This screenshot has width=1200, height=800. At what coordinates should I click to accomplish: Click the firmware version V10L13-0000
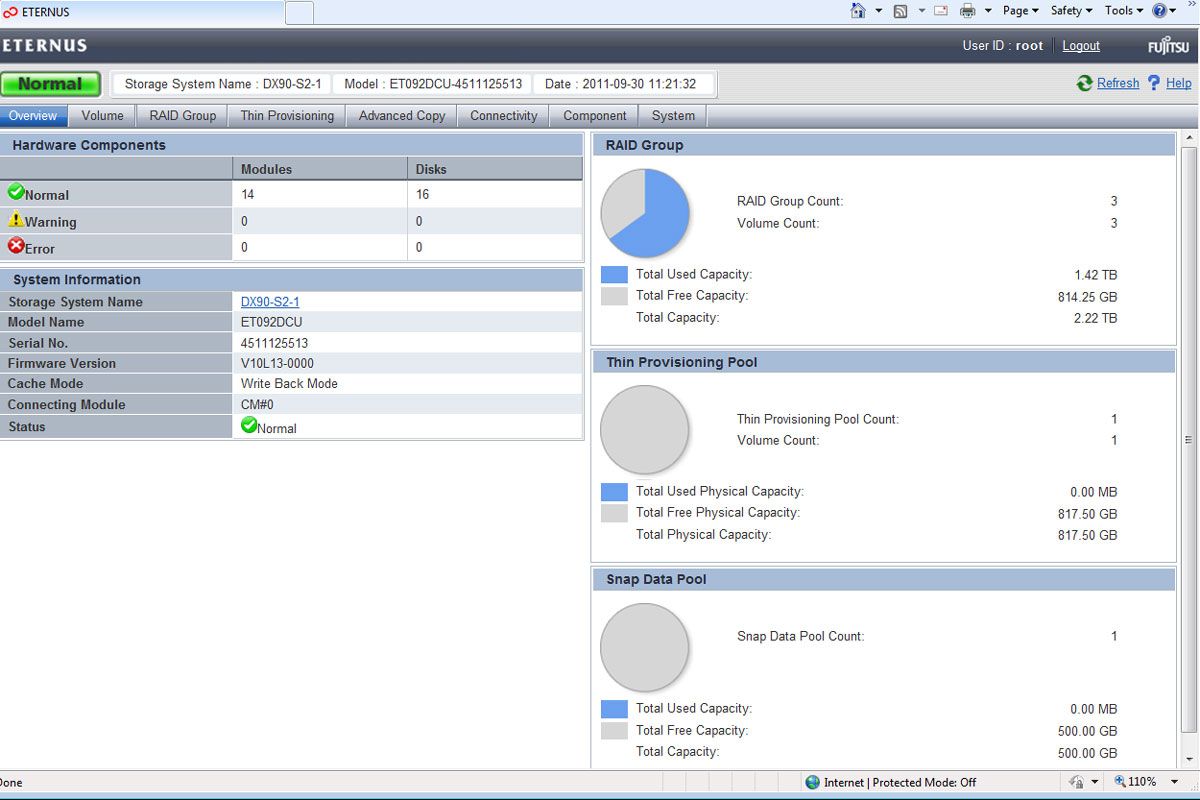(277, 364)
